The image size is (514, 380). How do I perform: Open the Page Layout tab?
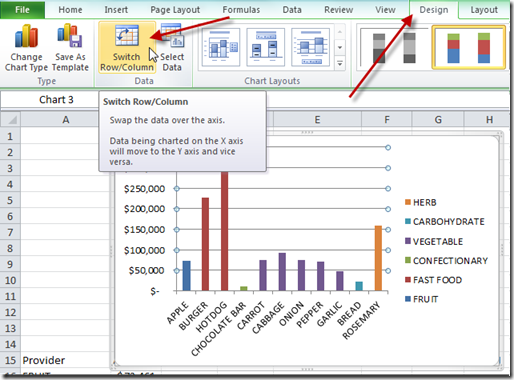coord(175,10)
